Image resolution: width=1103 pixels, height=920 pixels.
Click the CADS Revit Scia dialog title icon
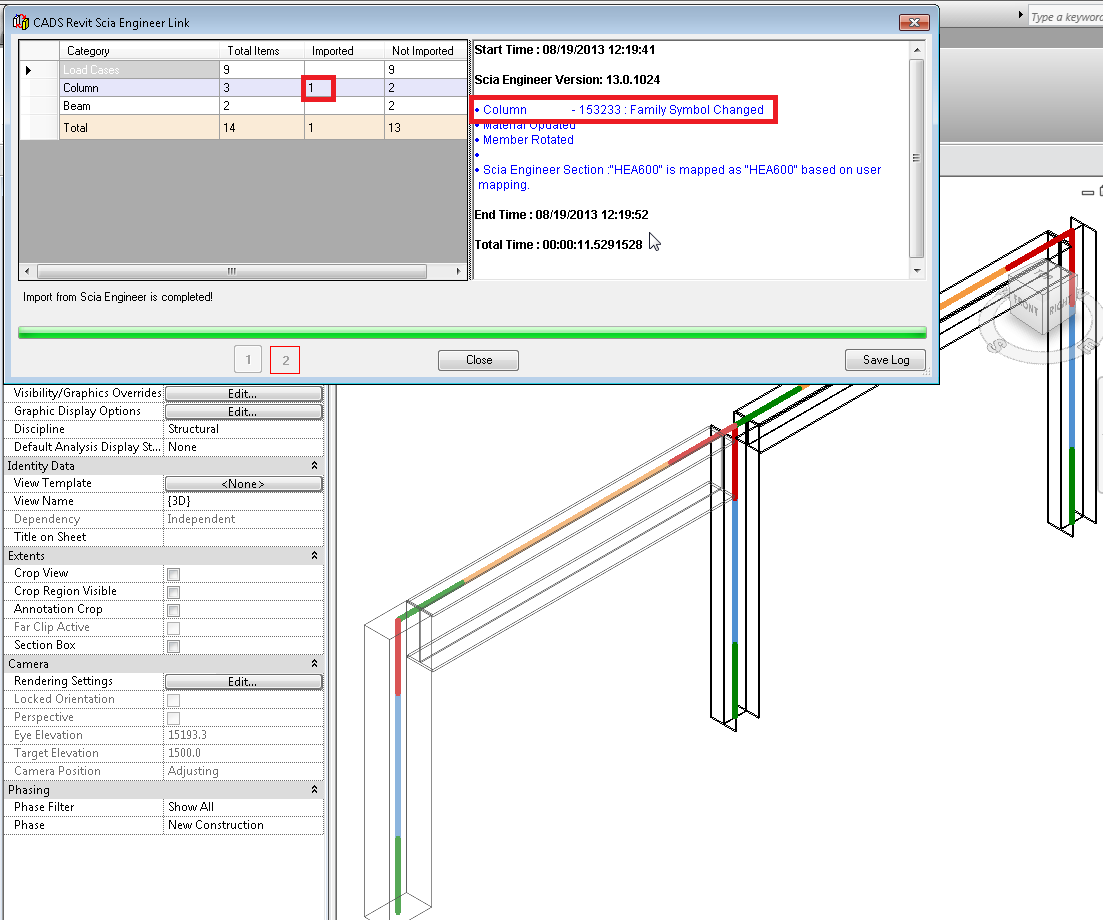point(20,22)
